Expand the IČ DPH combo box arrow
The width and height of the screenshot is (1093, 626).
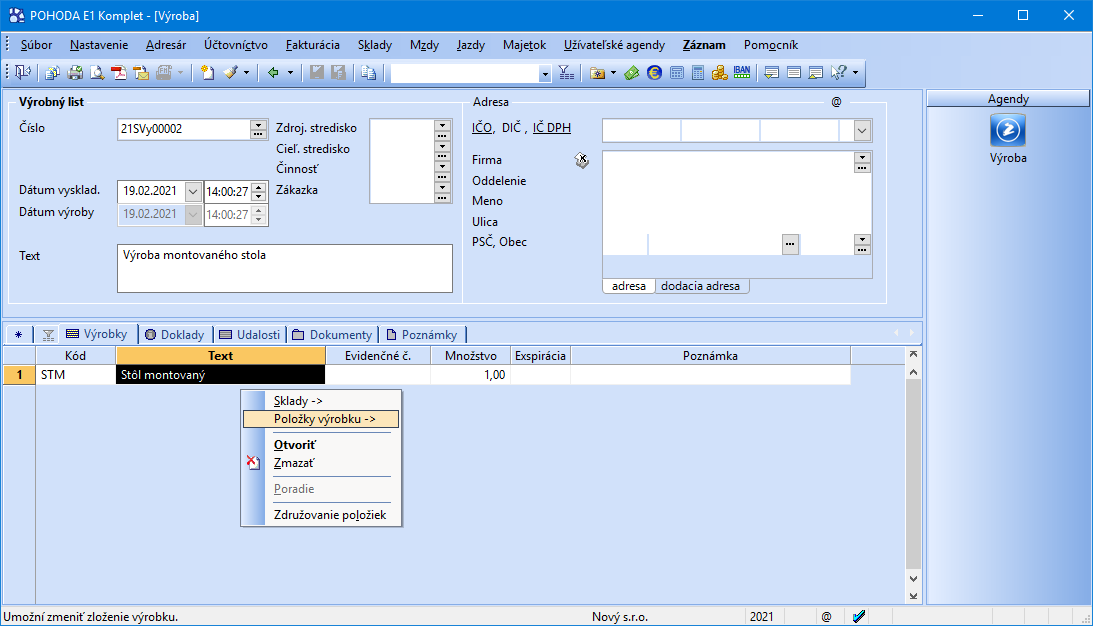tap(862, 131)
